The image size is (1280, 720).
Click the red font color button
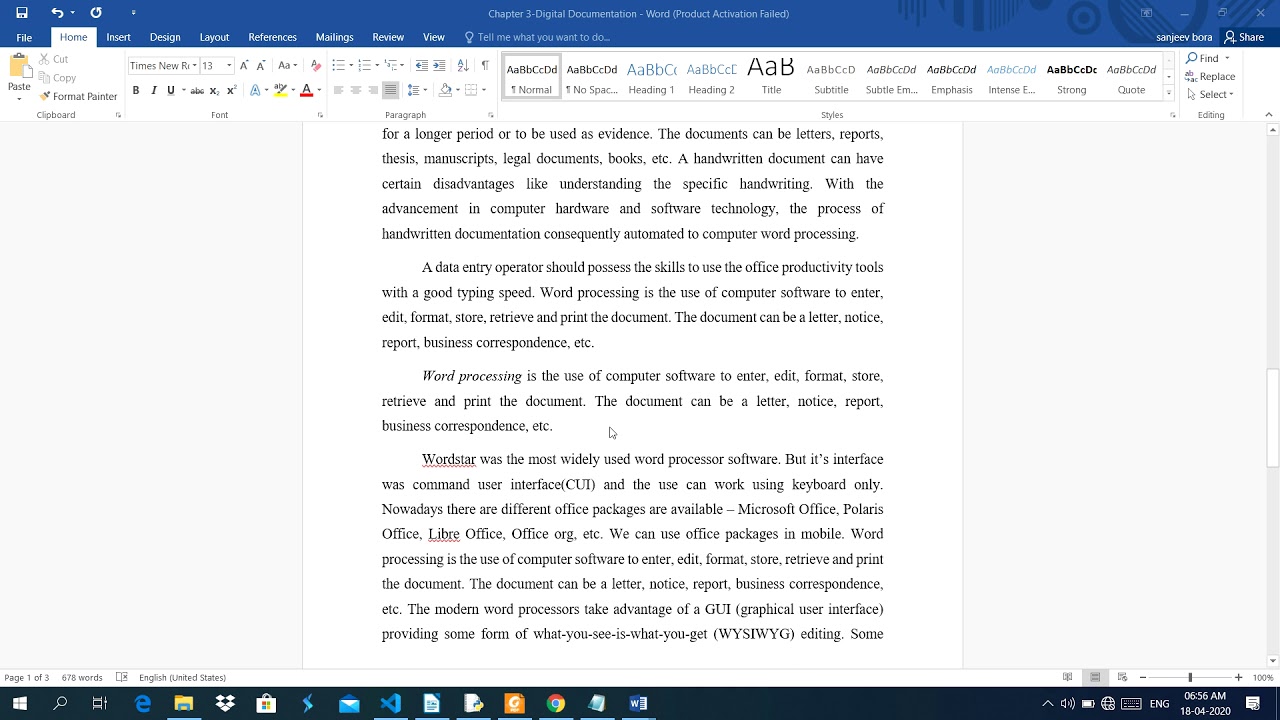pyautogui.click(x=306, y=90)
